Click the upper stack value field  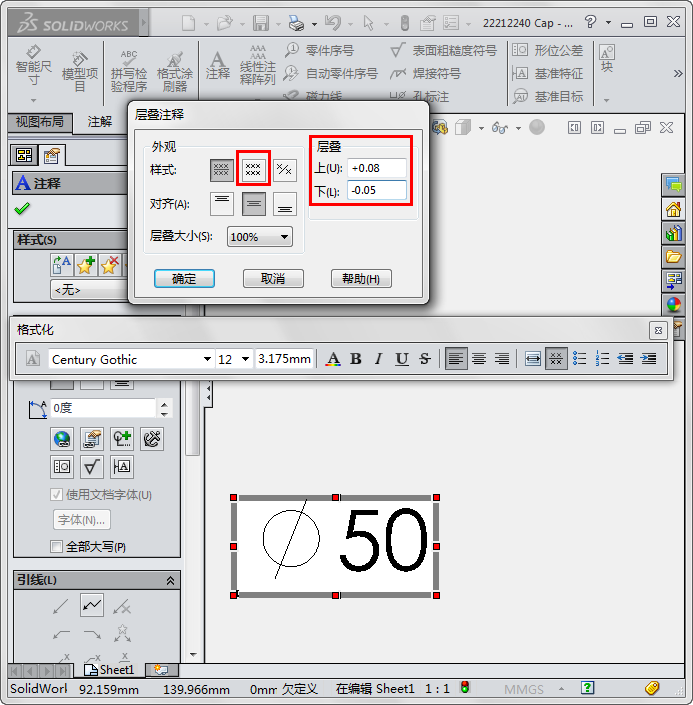[x=377, y=168]
